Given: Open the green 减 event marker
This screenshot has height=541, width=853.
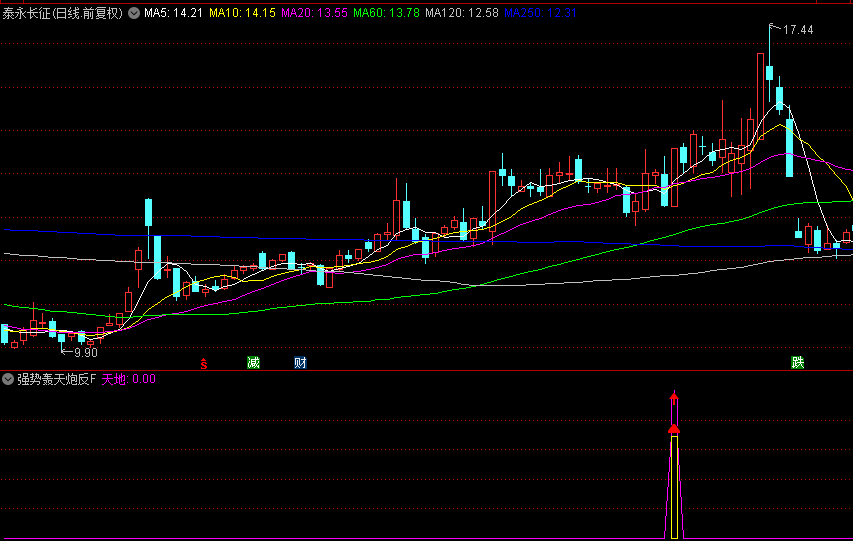Looking at the screenshot, I should point(254,362).
